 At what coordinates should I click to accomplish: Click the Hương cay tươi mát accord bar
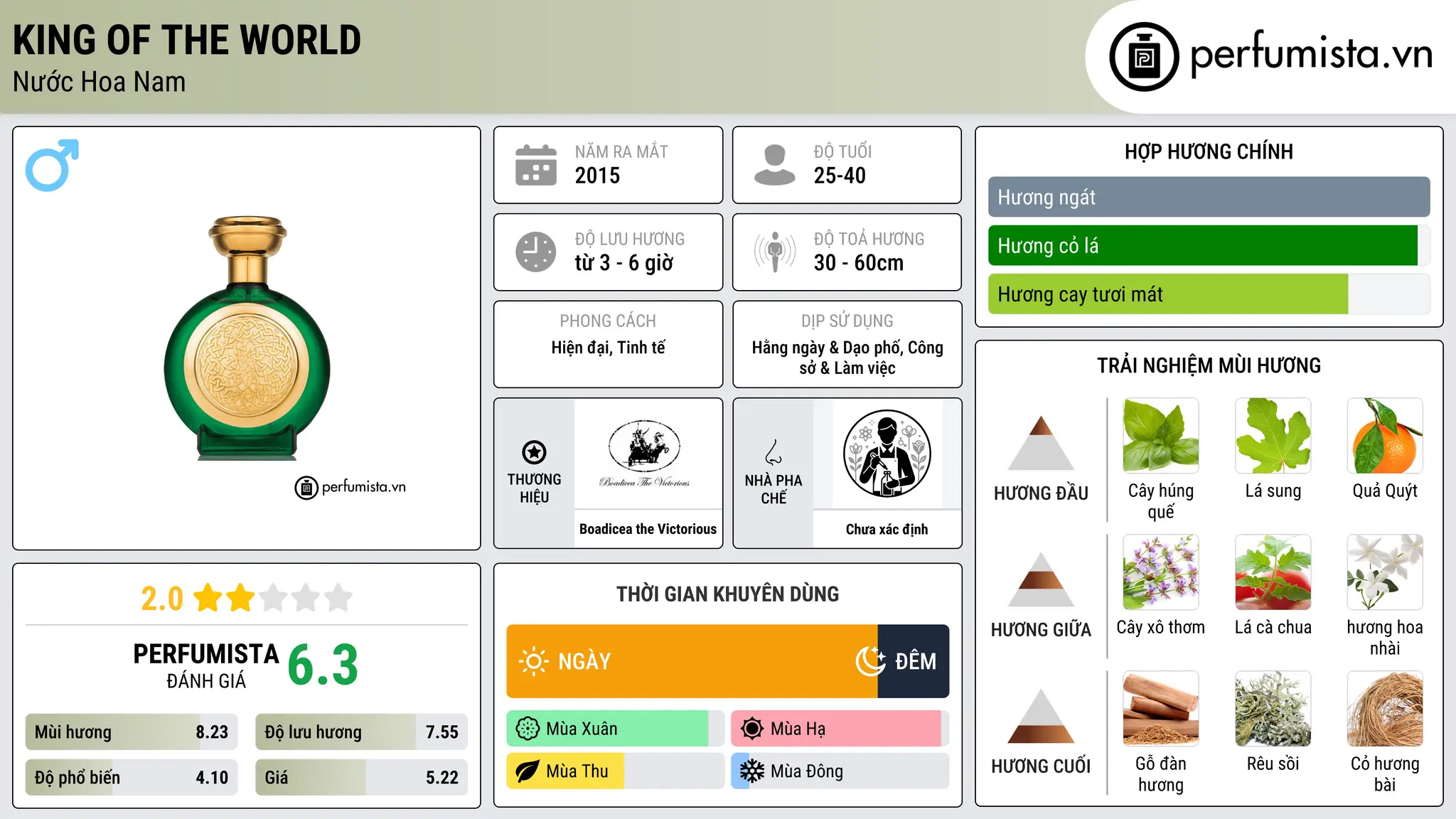coord(1209,294)
